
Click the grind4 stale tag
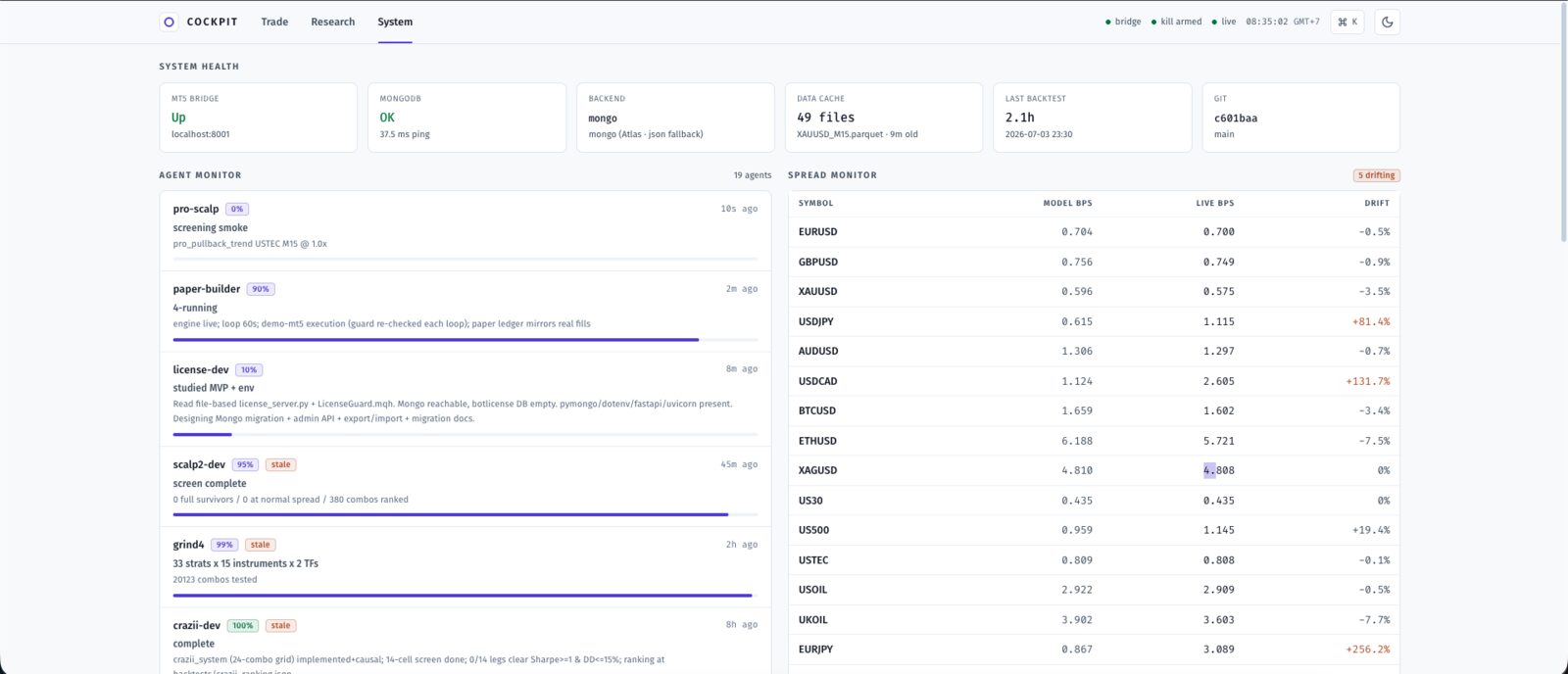(260, 545)
